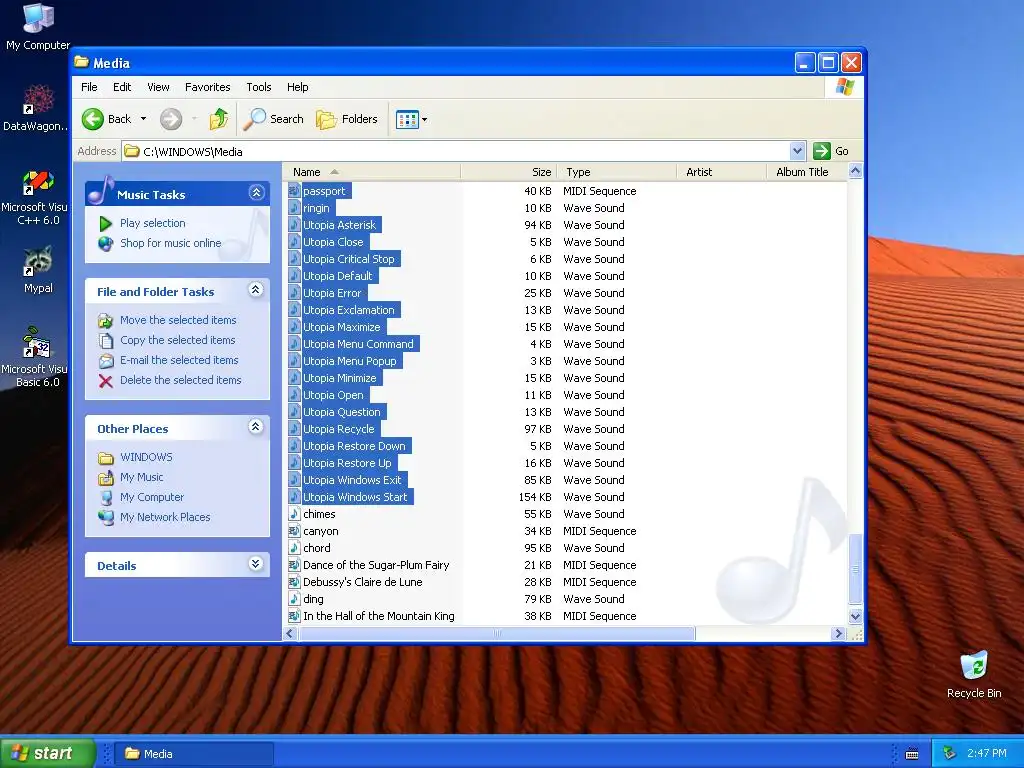Click the Move the selected items icon
Screen dimensions: 1024x768
click(x=105, y=321)
